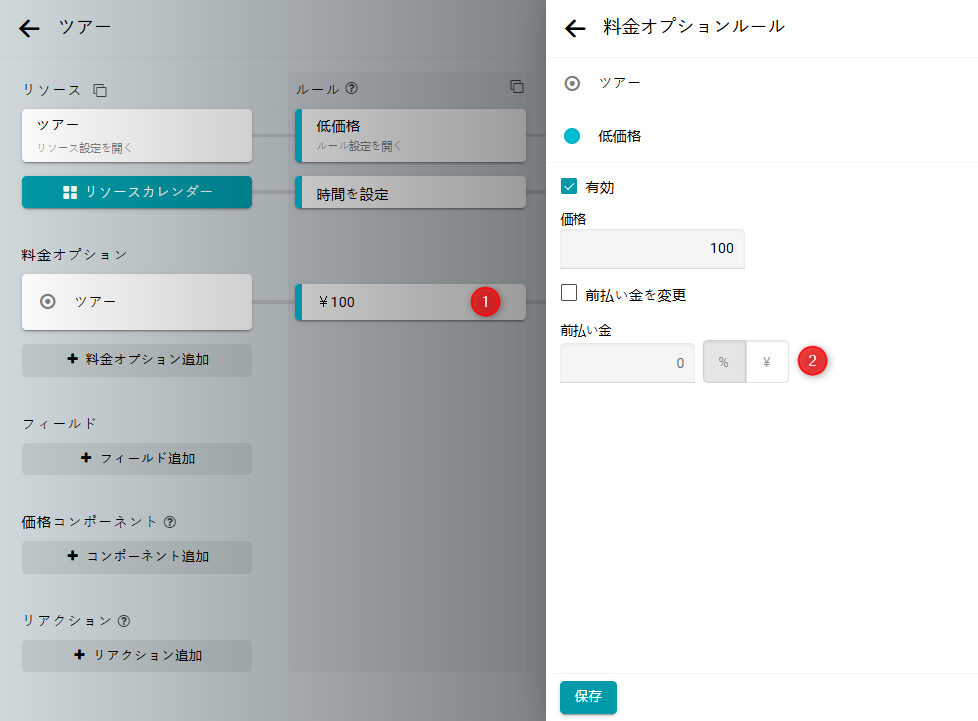Click back arrow beside ツアー title
Image resolution: width=978 pixels, height=721 pixels.
pyautogui.click(x=29, y=28)
